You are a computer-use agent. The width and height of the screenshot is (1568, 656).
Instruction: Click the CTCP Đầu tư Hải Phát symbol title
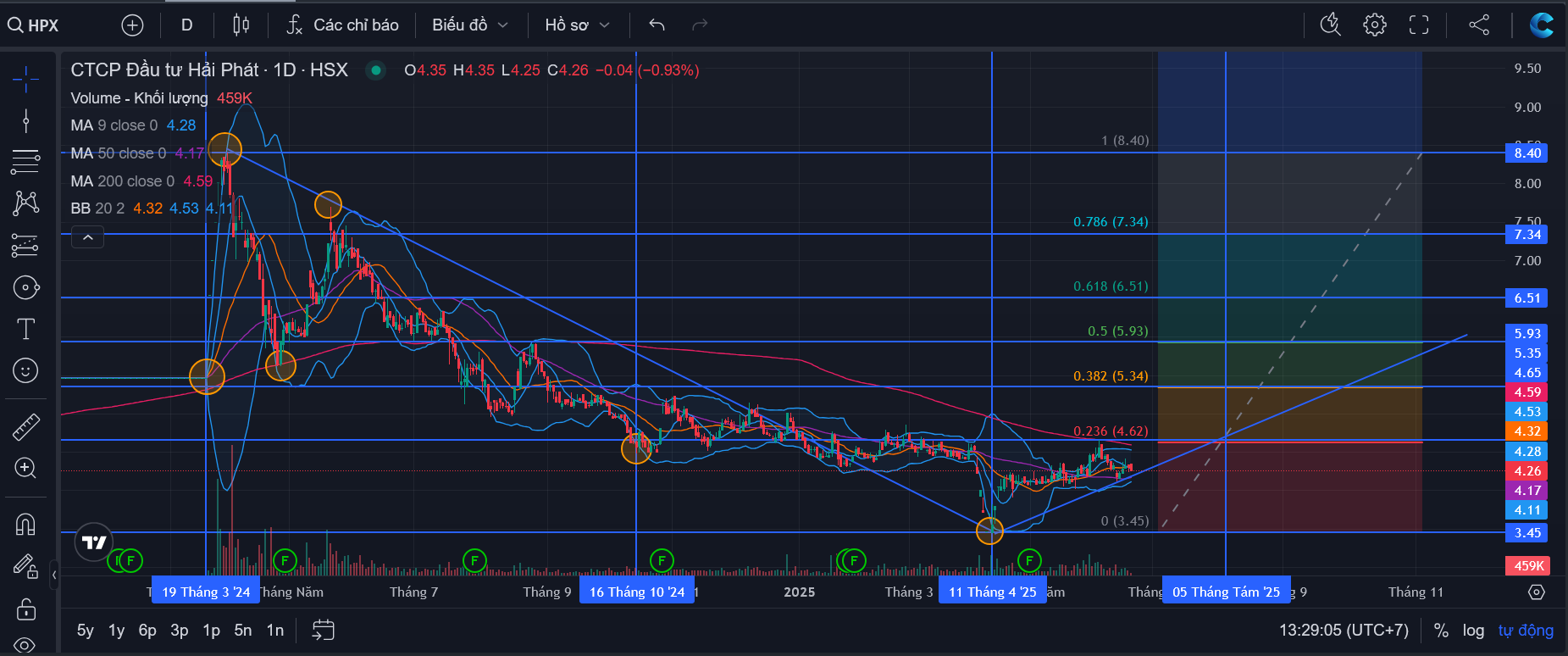[x=209, y=70]
